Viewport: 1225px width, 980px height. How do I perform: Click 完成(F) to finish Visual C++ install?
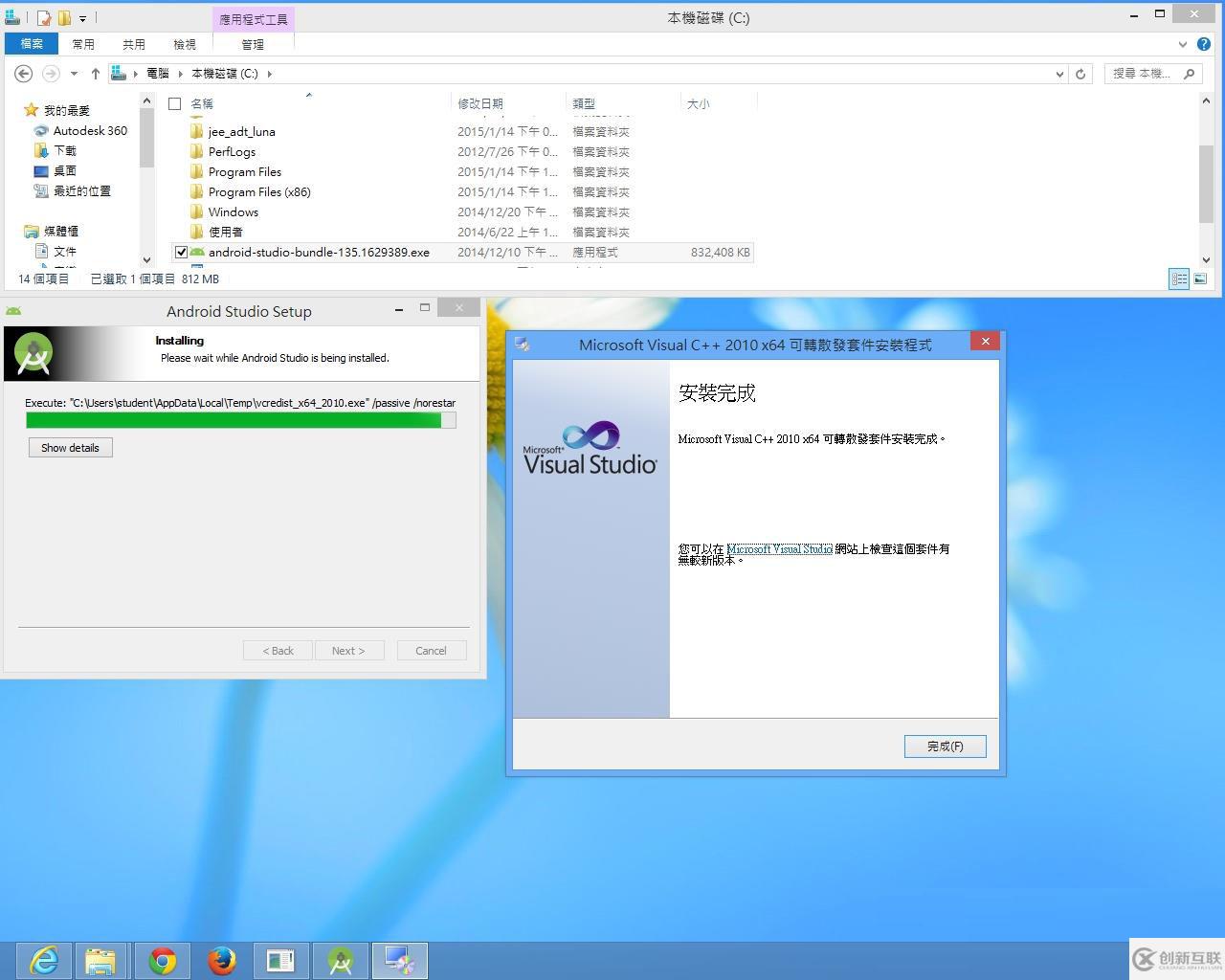click(946, 746)
